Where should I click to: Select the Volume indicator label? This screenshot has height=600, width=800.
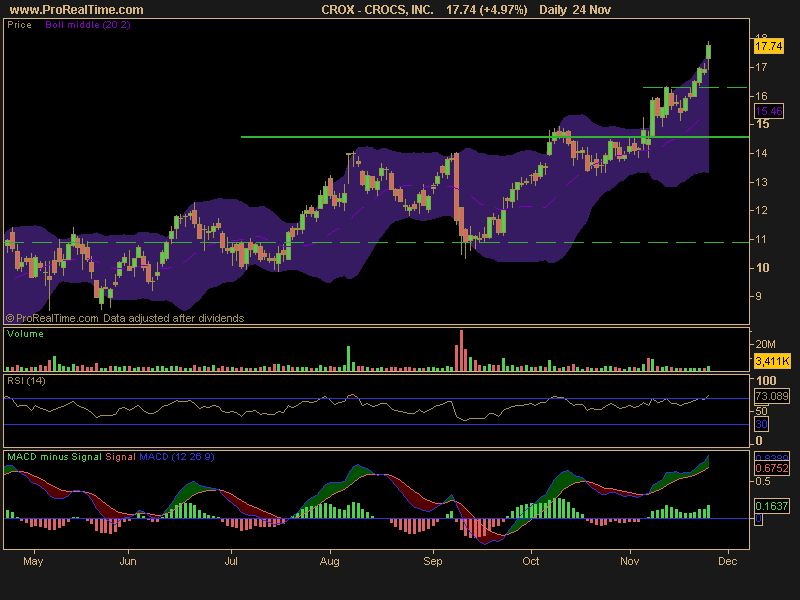26,333
